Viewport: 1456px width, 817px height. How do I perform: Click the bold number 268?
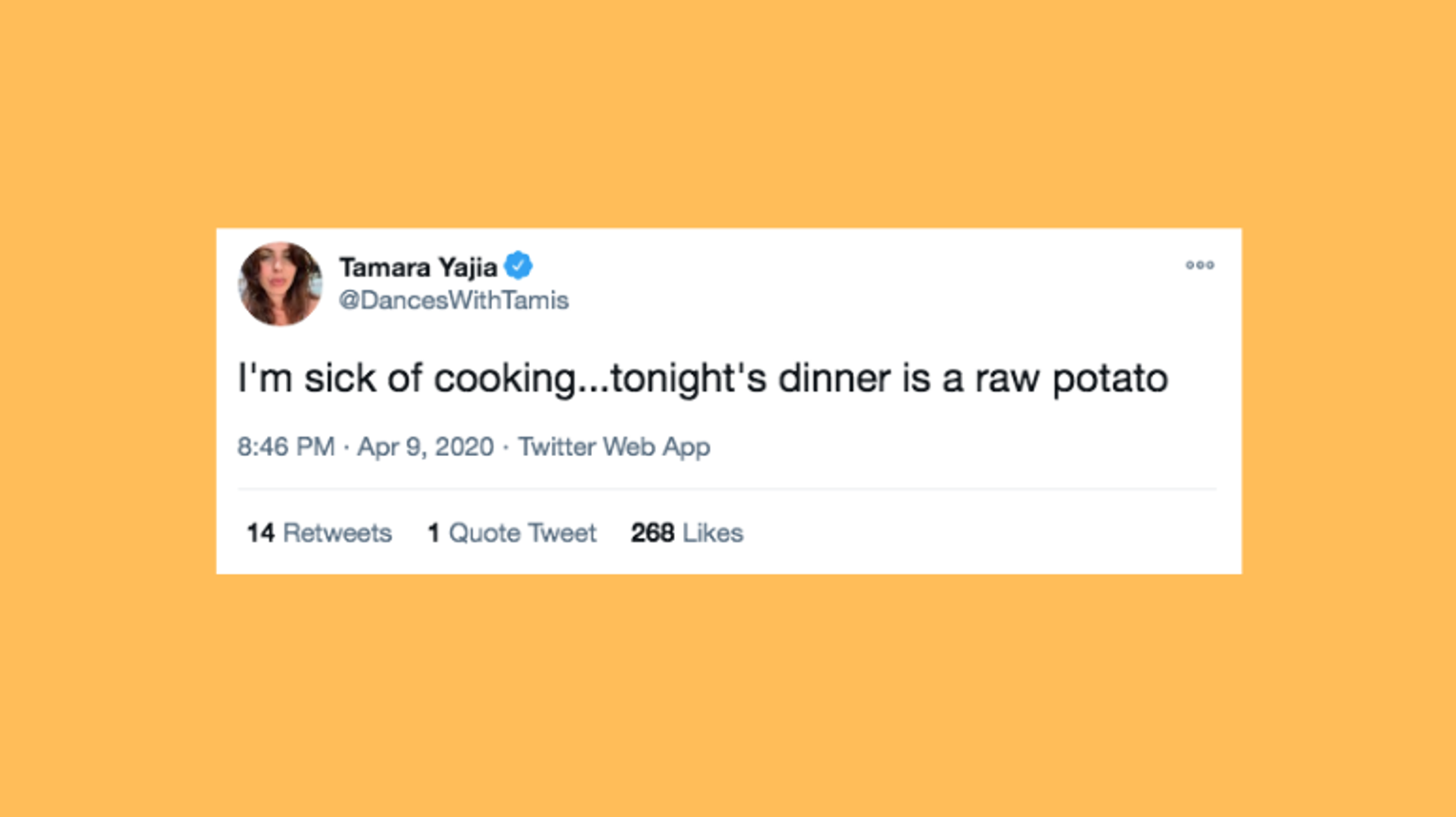coord(652,533)
